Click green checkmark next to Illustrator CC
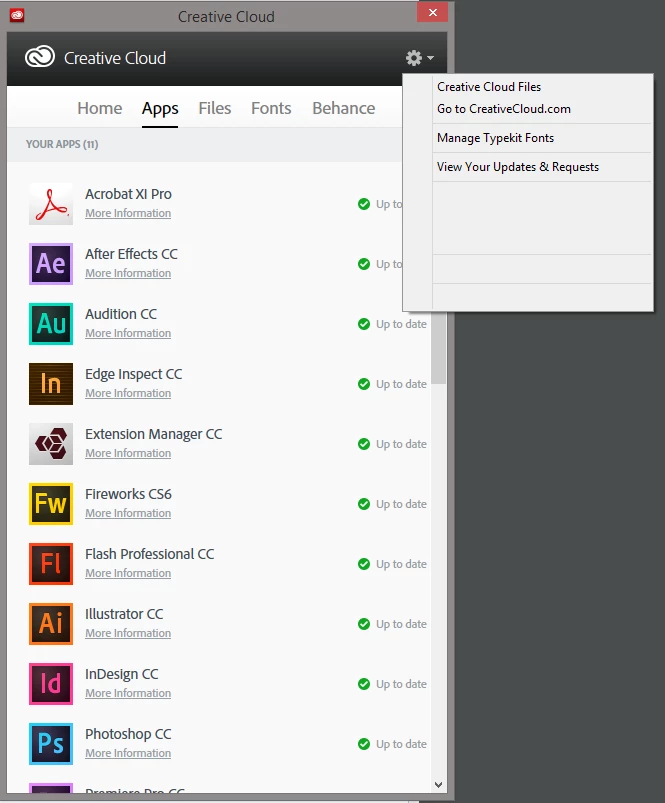Screen dimensions: 665x803 (364, 624)
